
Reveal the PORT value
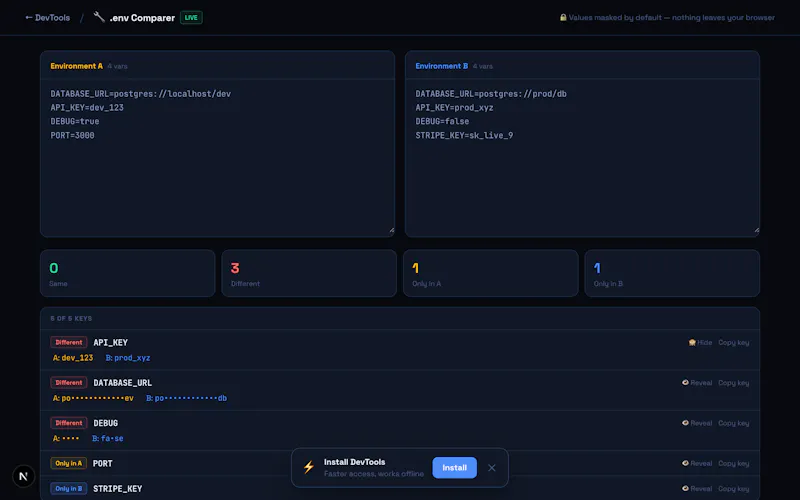click(697, 463)
